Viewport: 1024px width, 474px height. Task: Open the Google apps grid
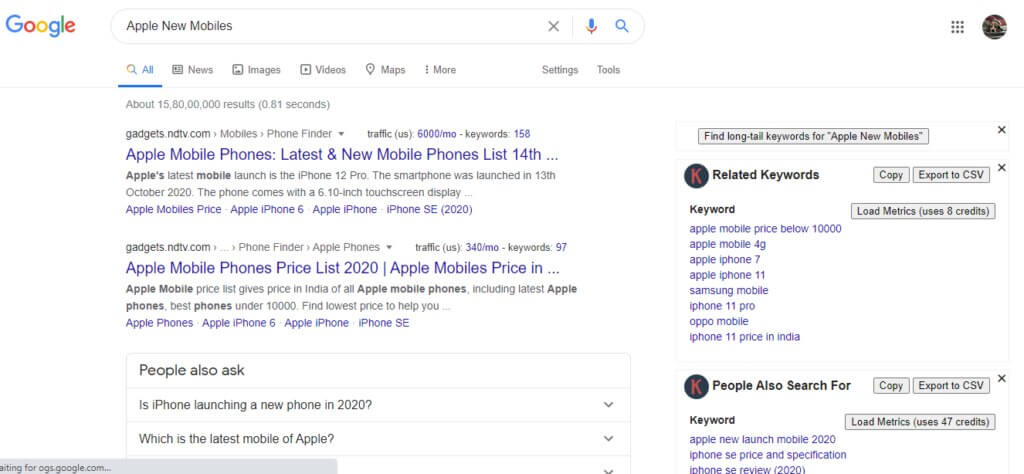click(x=957, y=27)
